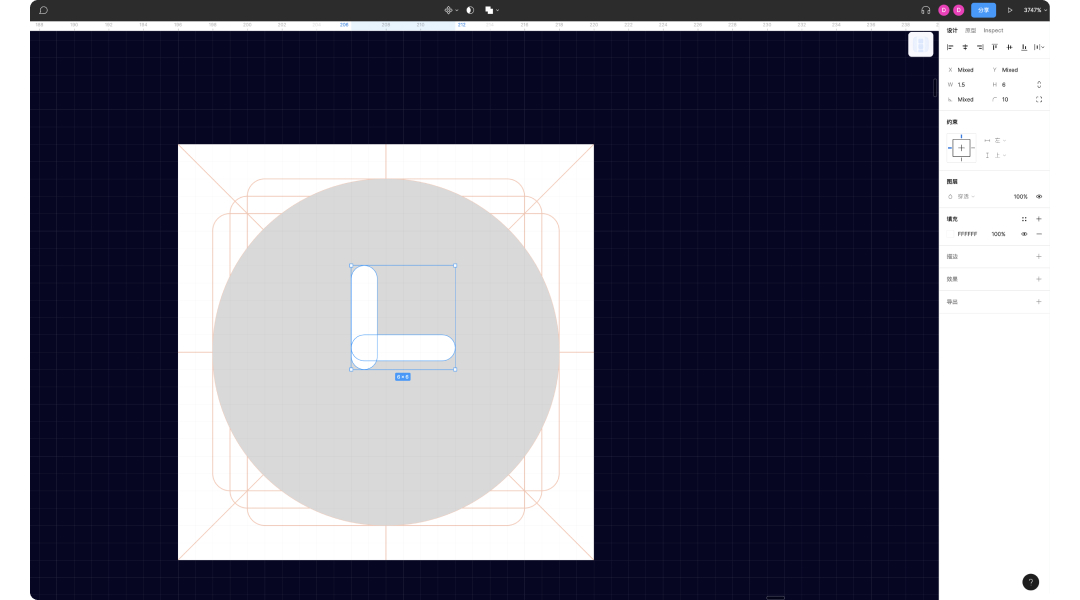Toggle the FFFFFF fill visibility eye

point(1024,234)
